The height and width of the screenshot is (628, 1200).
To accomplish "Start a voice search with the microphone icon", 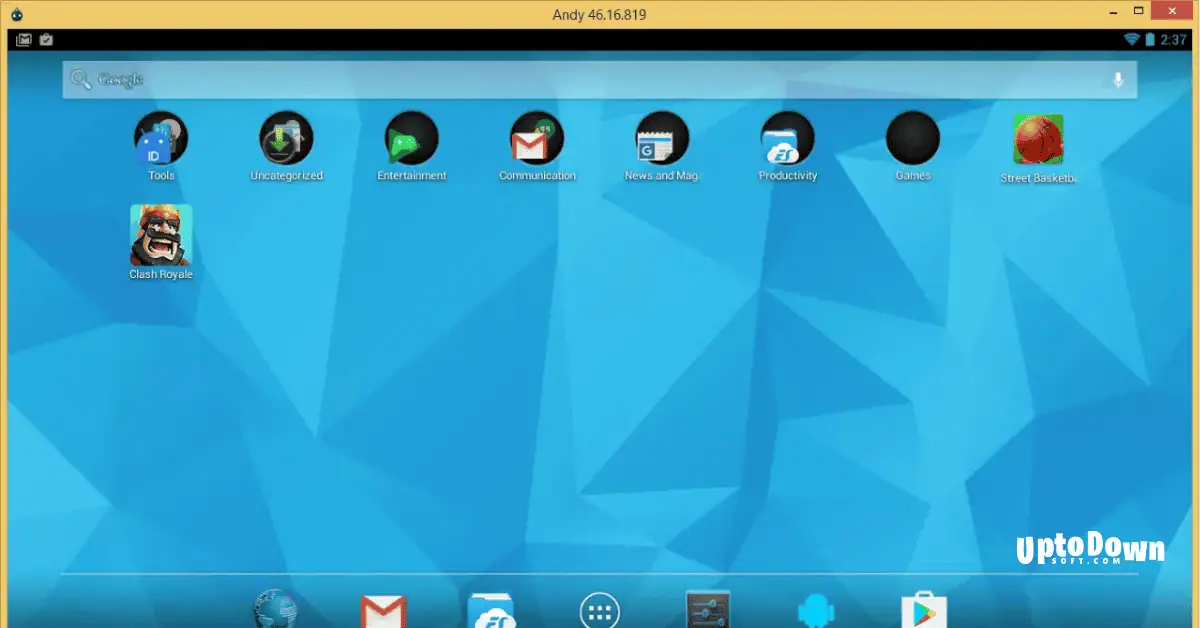I will (1117, 79).
